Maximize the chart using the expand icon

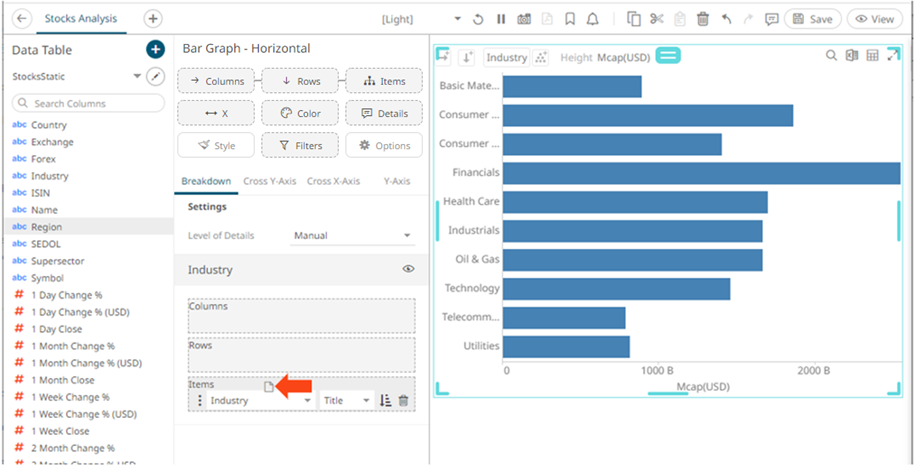point(893,56)
